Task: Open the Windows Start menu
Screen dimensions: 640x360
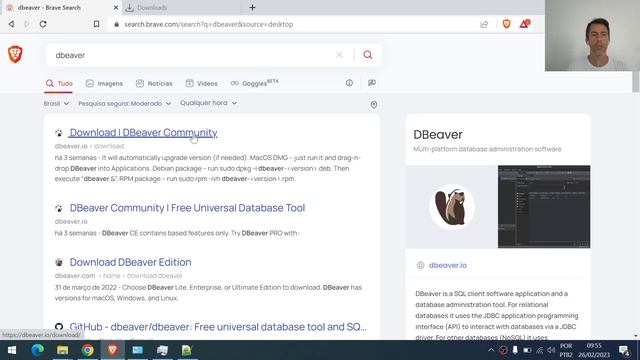Action: [12, 350]
